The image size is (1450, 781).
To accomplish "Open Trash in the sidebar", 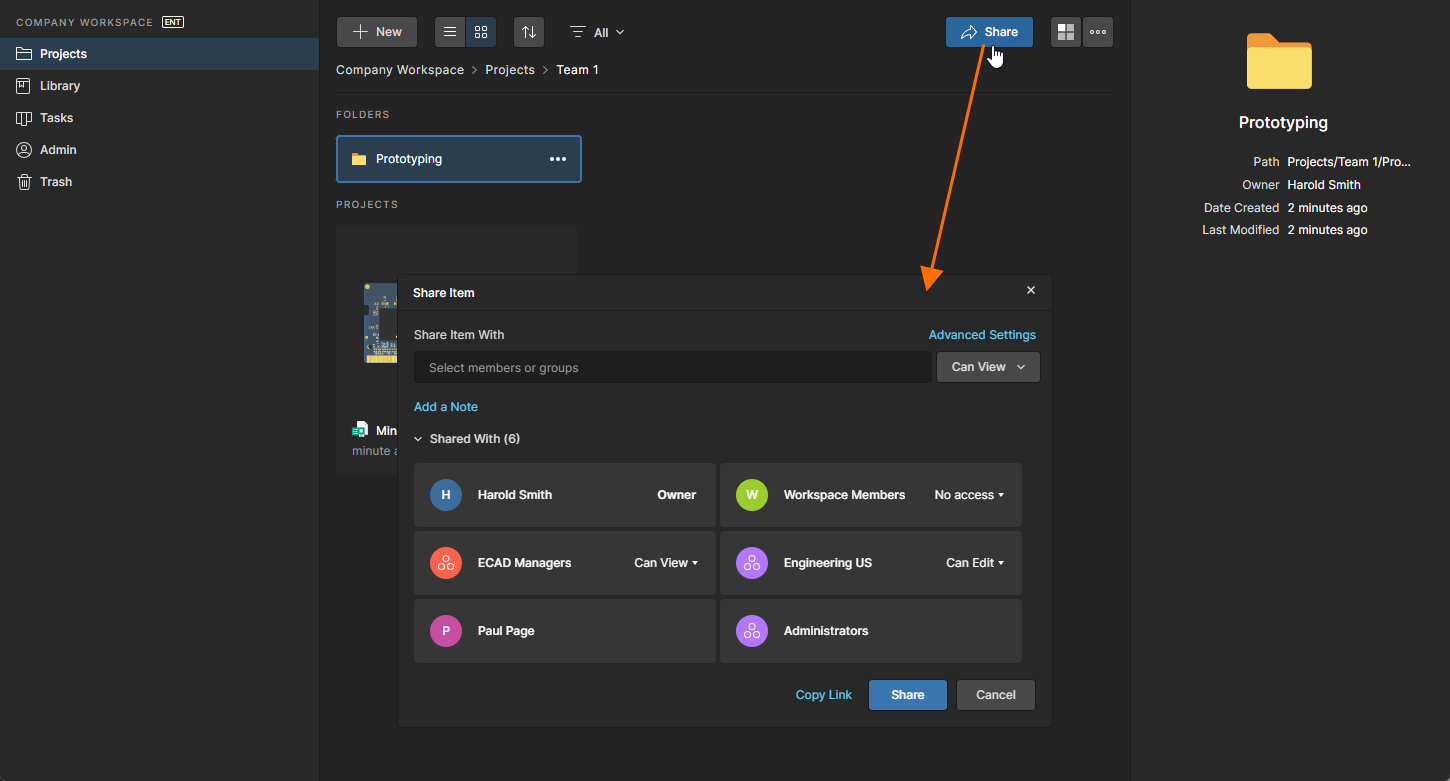I will 159,182.
